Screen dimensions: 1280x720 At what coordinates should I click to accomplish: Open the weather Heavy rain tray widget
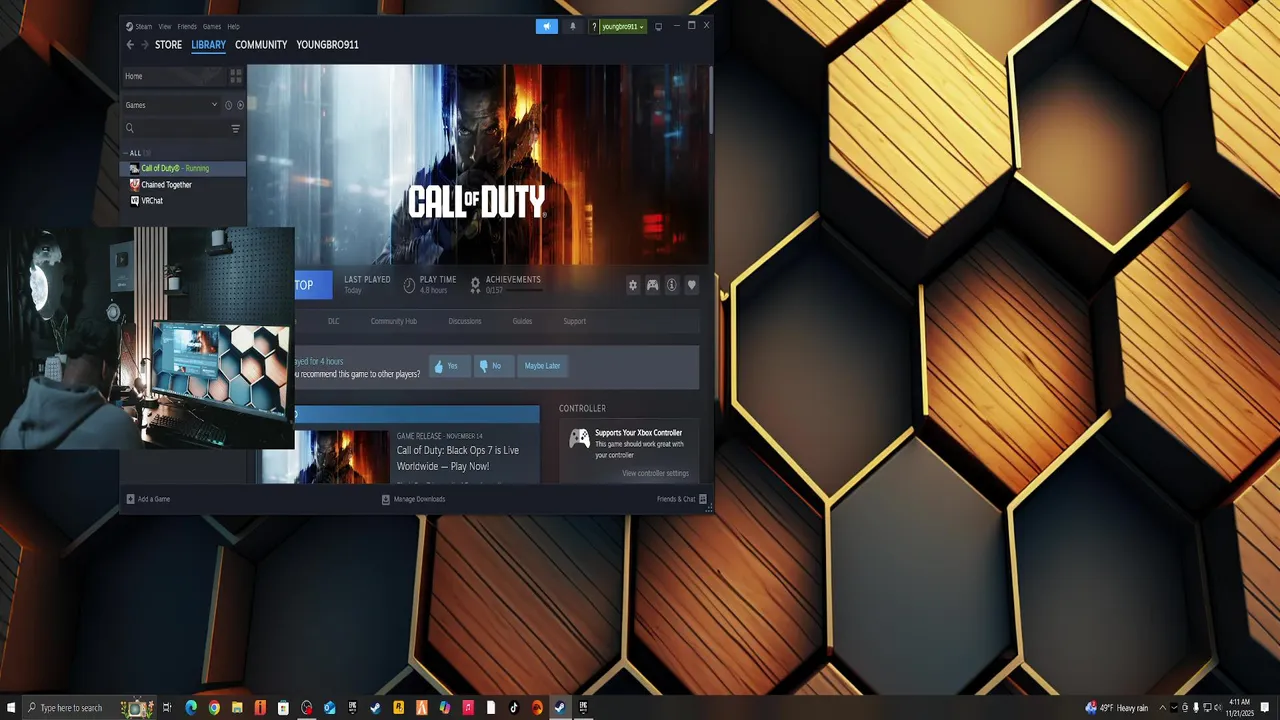tap(1117, 708)
